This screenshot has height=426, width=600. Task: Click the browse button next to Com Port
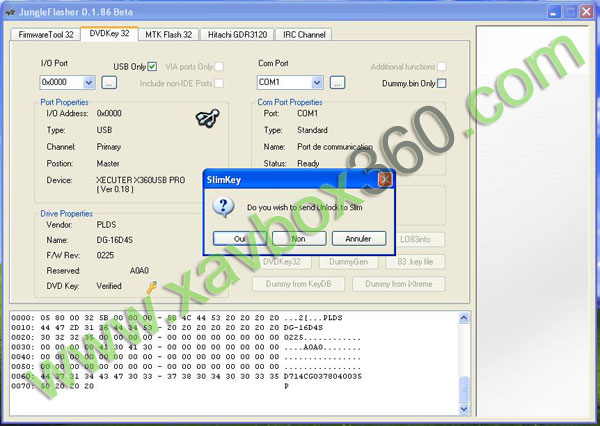(337, 82)
